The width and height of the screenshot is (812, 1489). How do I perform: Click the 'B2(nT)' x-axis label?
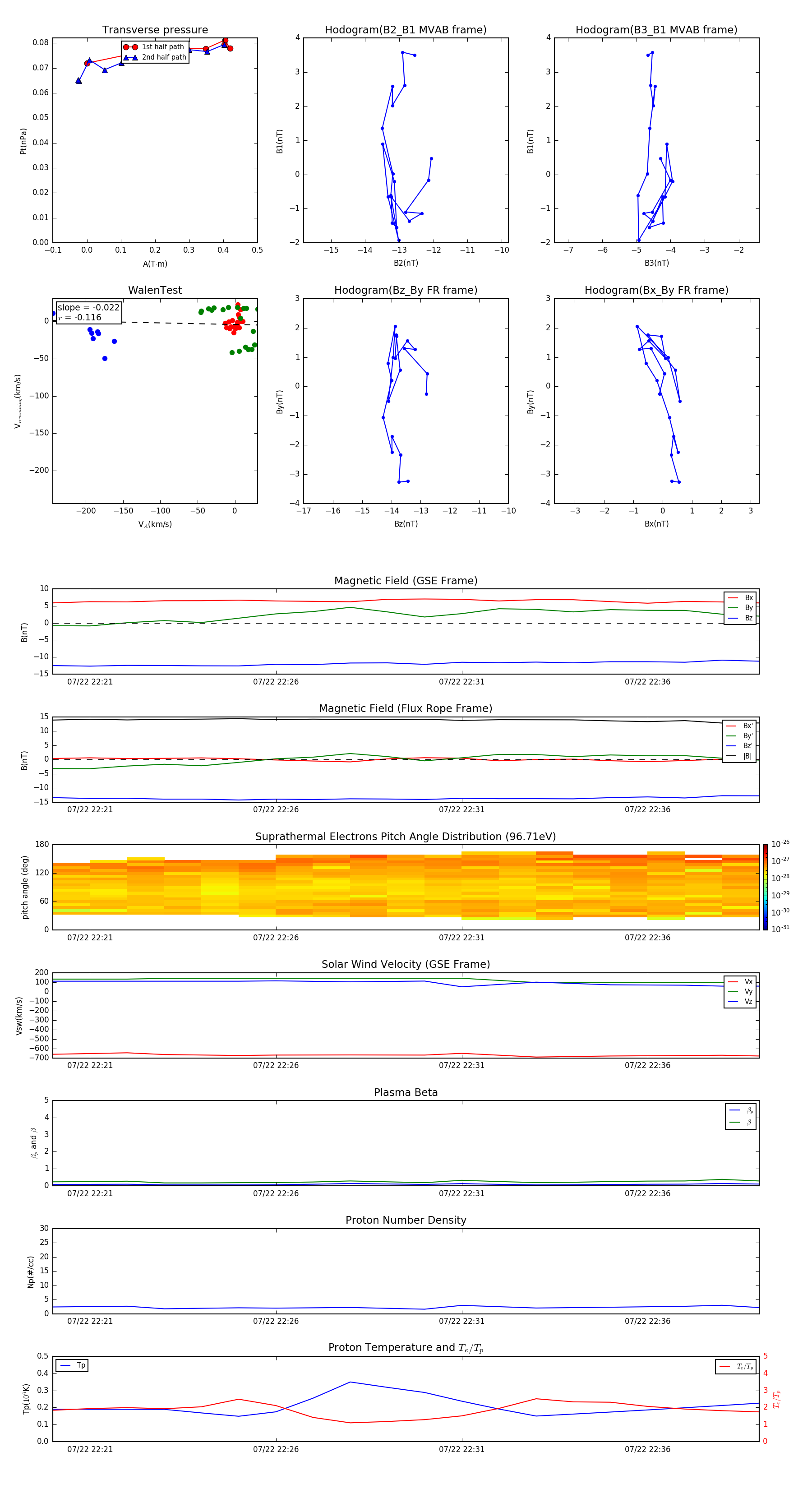(406, 263)
